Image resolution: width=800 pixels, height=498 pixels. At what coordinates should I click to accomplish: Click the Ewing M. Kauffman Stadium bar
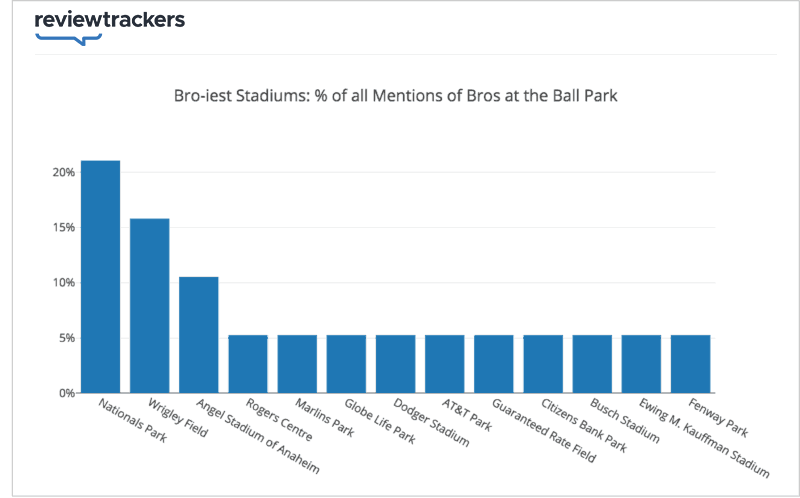(641, 364)
